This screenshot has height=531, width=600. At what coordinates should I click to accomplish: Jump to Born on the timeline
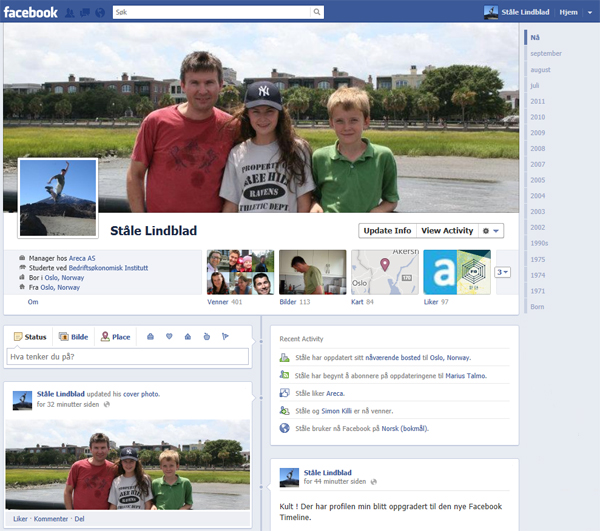click(537, 306)
